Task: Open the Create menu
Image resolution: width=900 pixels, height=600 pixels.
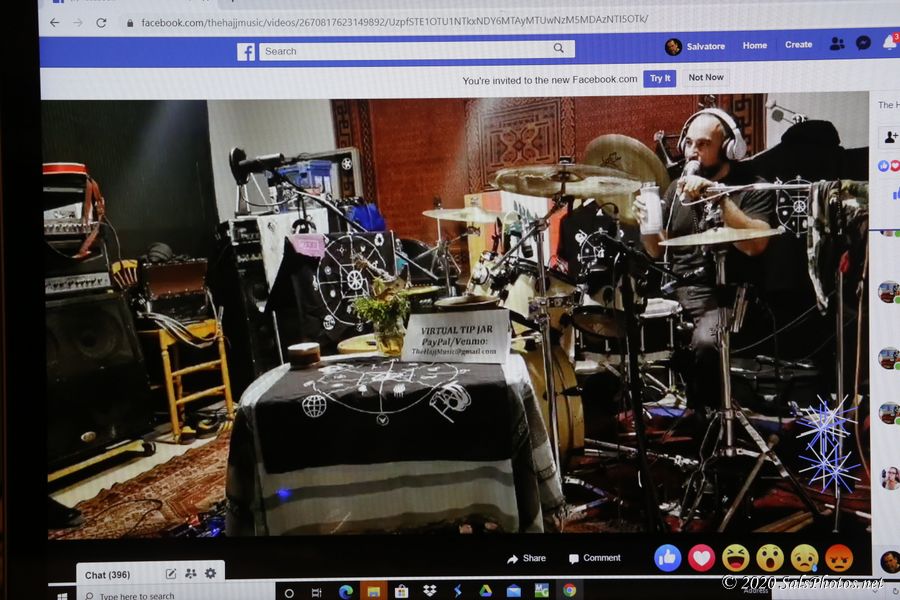Action: click(798, 45)
